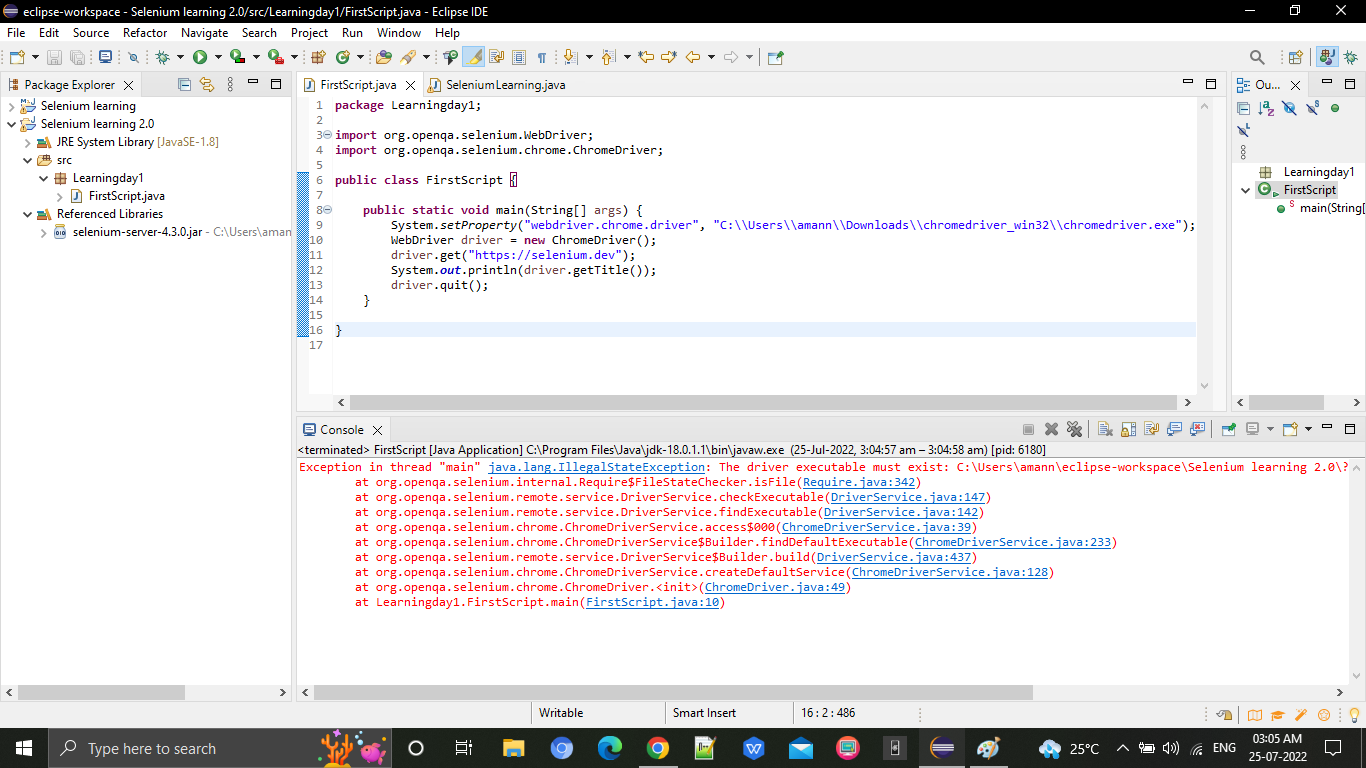Open the Terminal from the toolbar

(105, 57)
